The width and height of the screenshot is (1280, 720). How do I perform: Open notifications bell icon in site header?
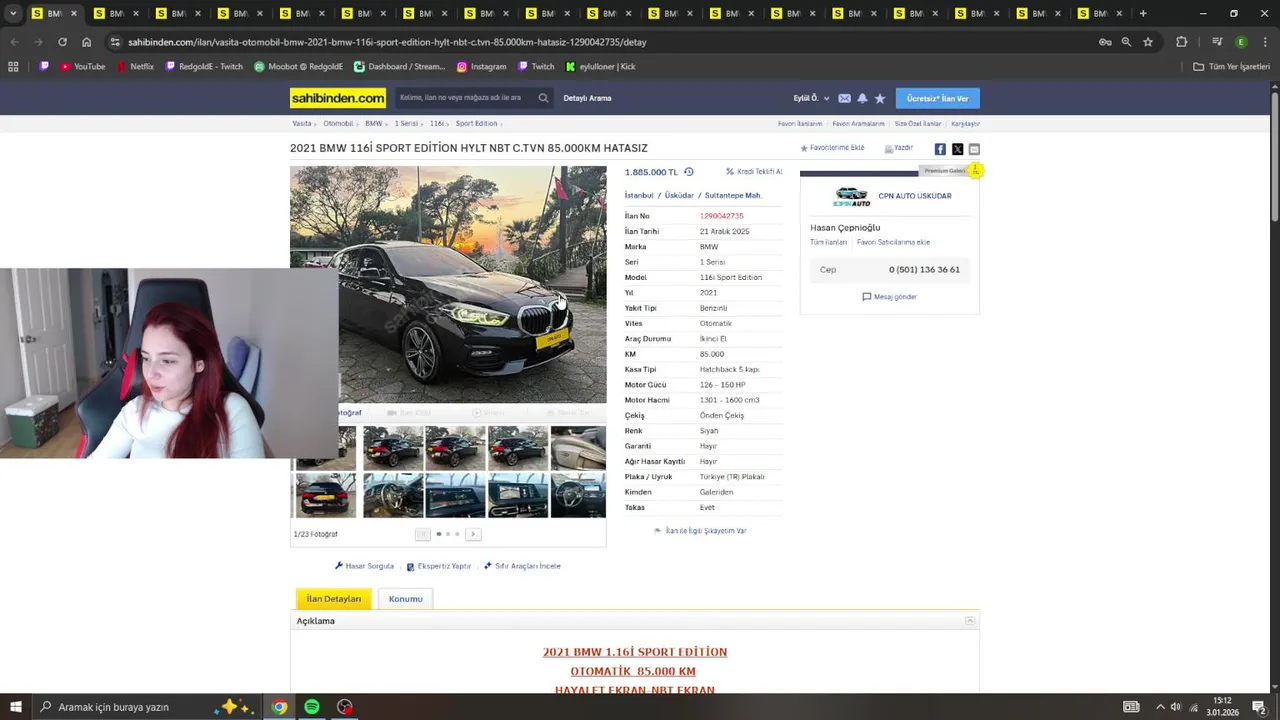[862, 98]
